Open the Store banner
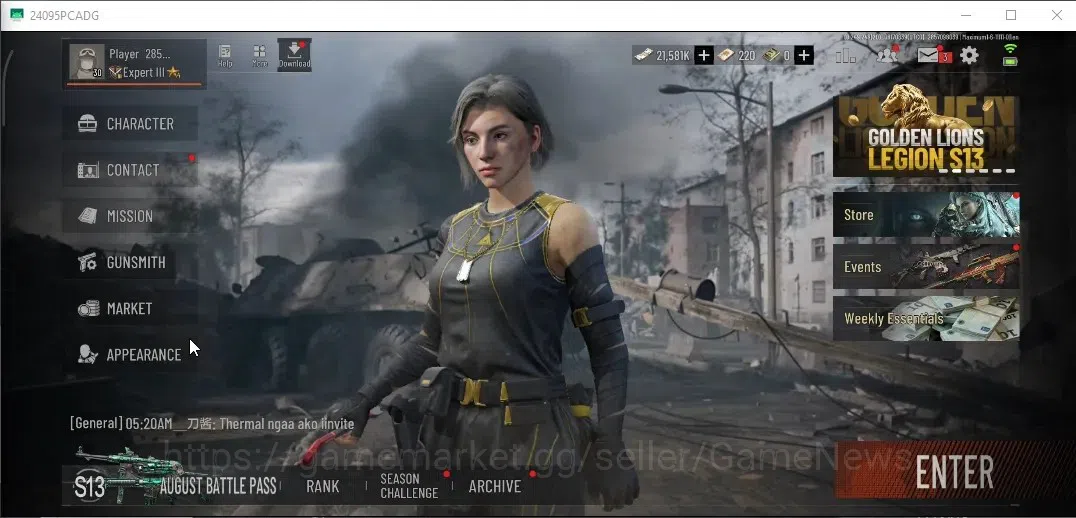 click(926, 214)
